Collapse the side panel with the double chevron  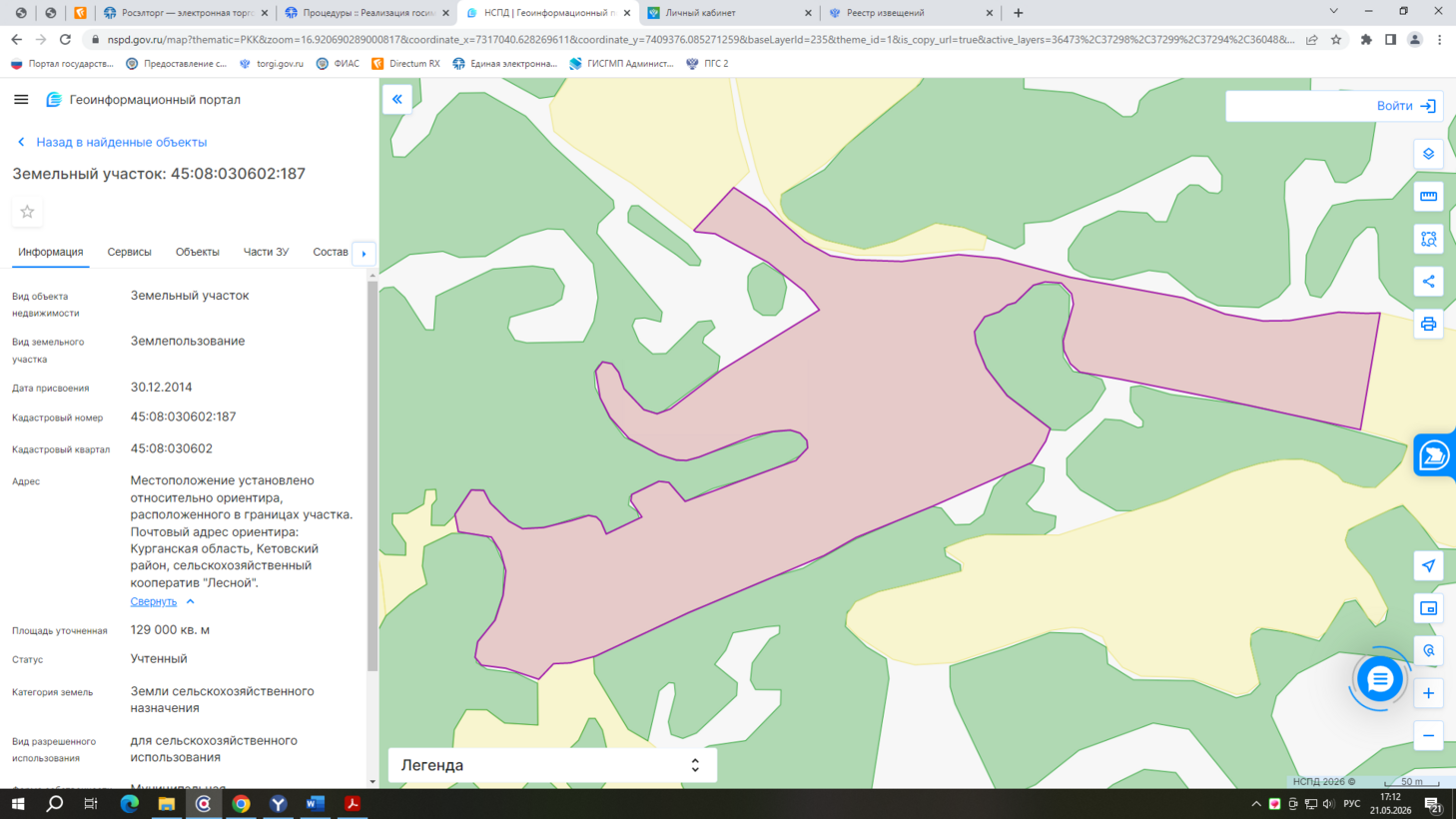pos(397,100)
